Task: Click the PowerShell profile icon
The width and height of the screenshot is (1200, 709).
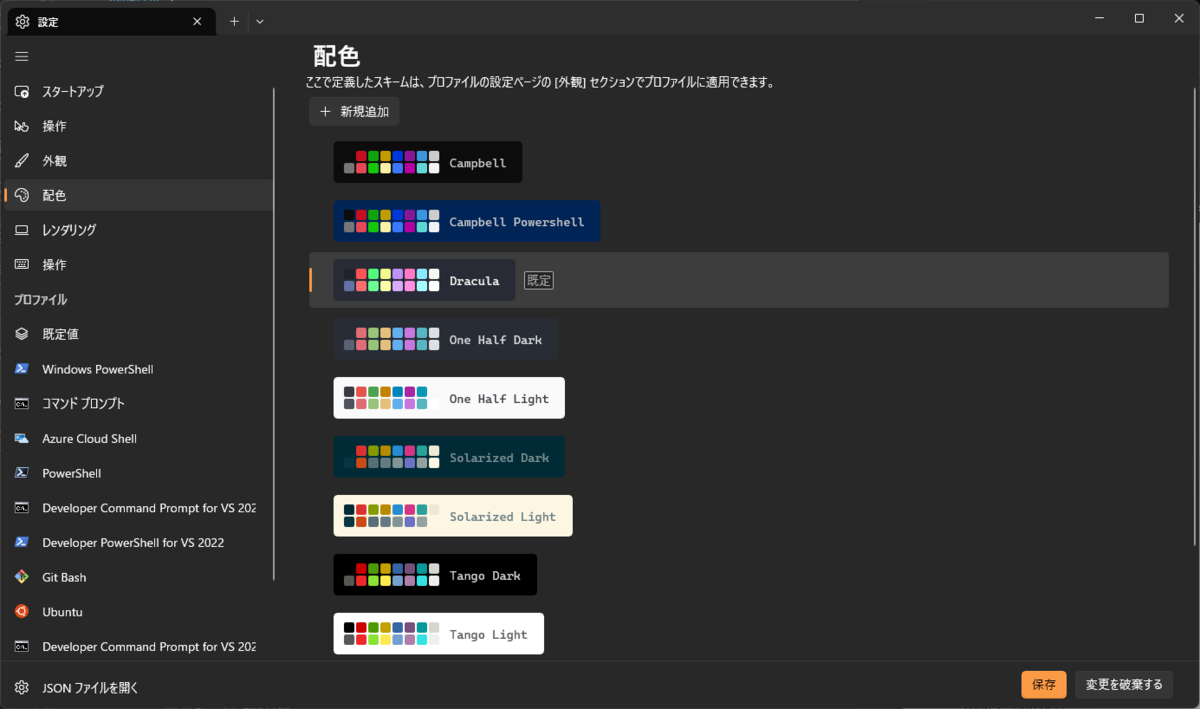Action: coord(22,473)
